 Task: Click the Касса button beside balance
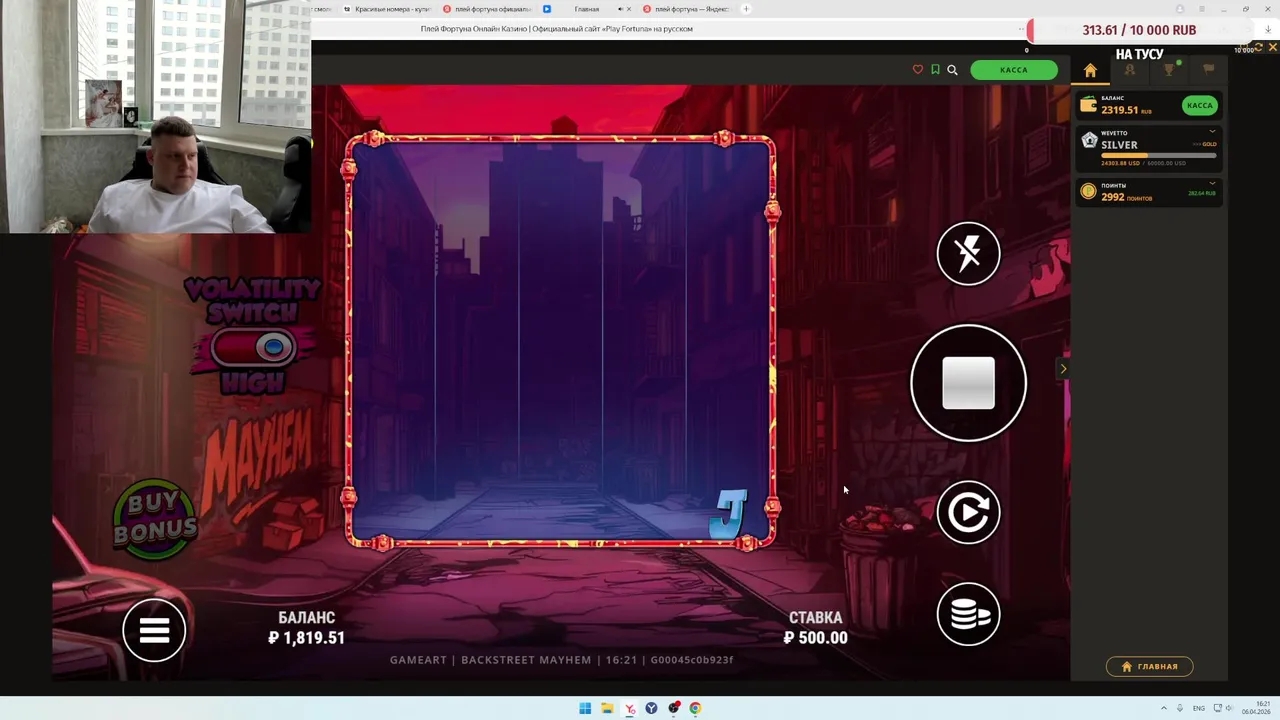pos(1199,105)
